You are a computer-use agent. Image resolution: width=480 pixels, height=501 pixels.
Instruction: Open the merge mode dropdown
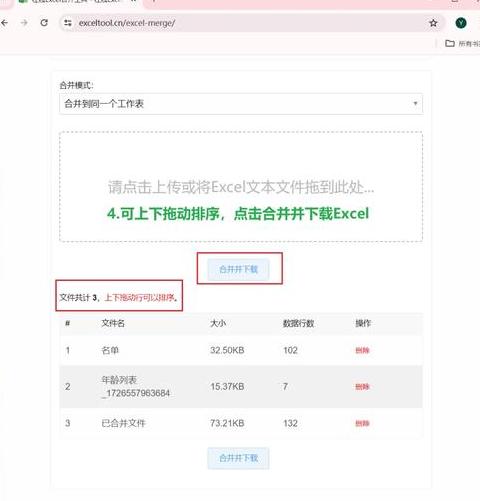point(241,104)
